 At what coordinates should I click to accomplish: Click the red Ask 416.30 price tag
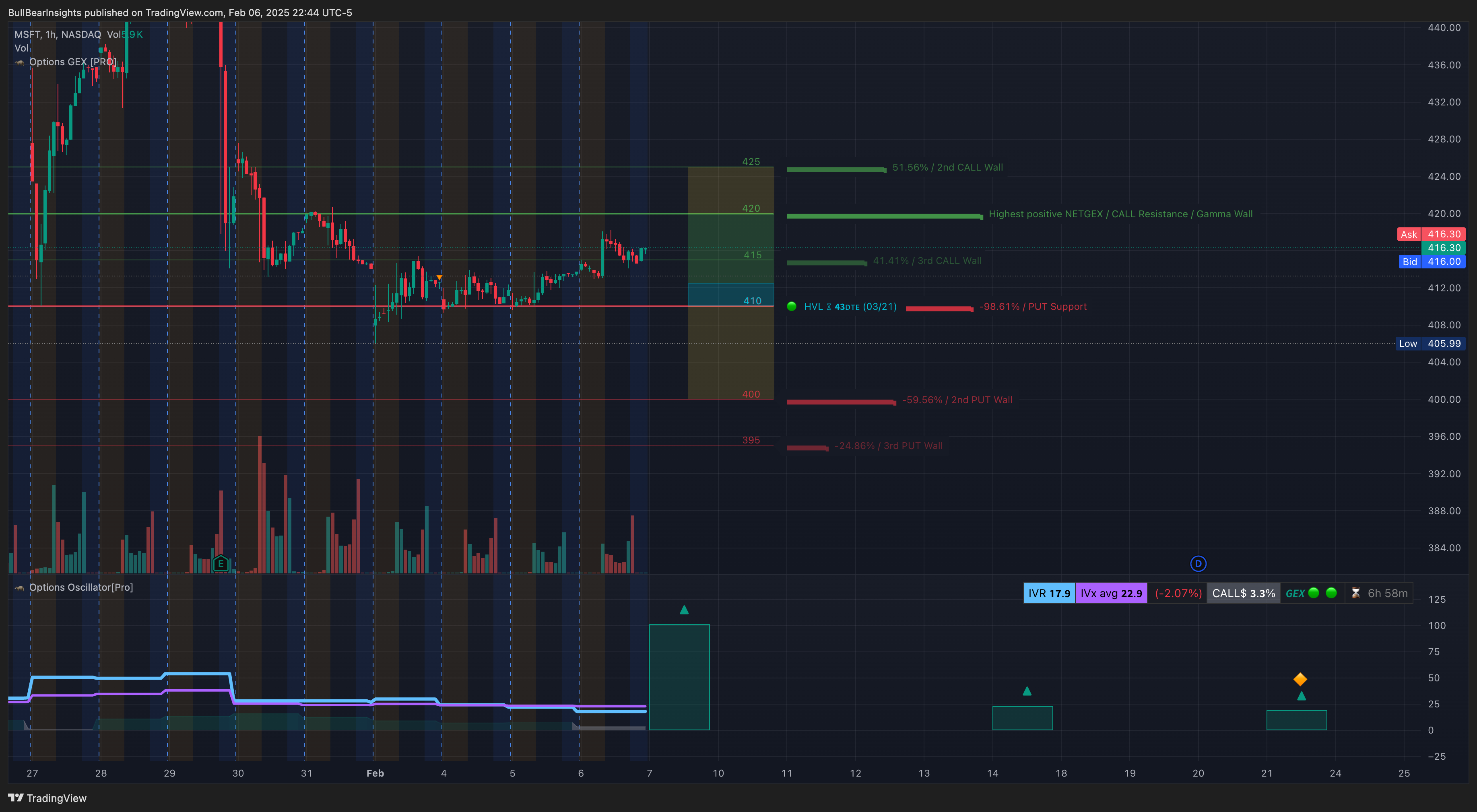(1431, 234)
